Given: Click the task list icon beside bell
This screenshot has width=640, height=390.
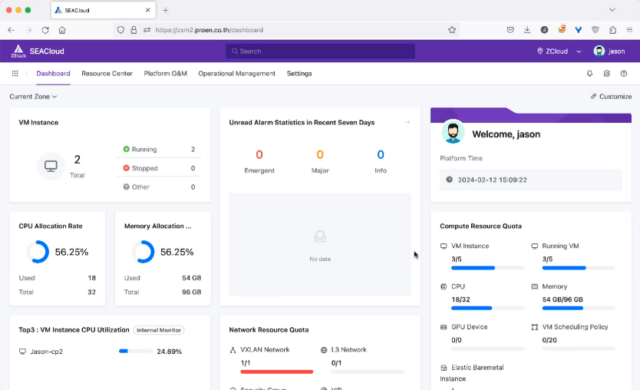Looking at the screenshot, I should point(607,73).
